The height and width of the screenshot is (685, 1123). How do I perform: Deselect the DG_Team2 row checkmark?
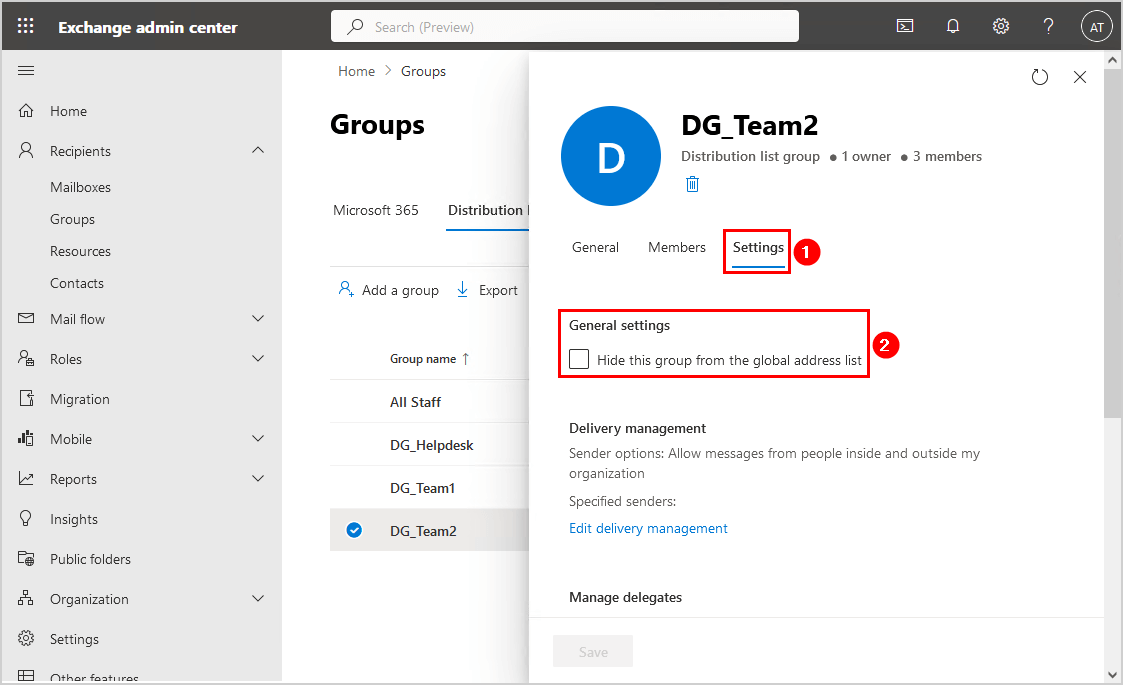point(354,531)
